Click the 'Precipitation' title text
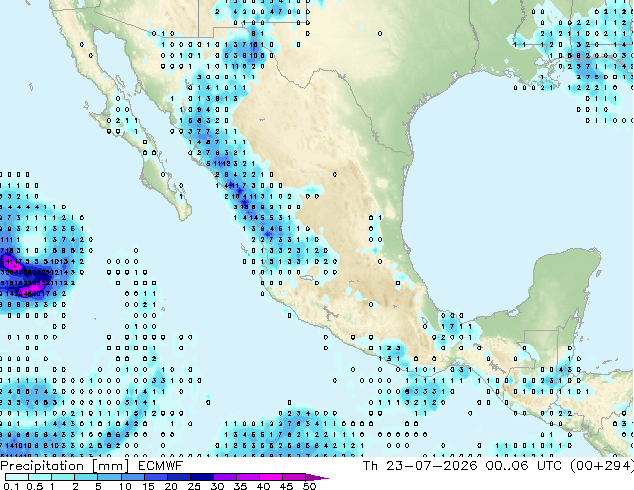This screenshot has height=490, width=634. pyautogui.click(x=42, y=466)
